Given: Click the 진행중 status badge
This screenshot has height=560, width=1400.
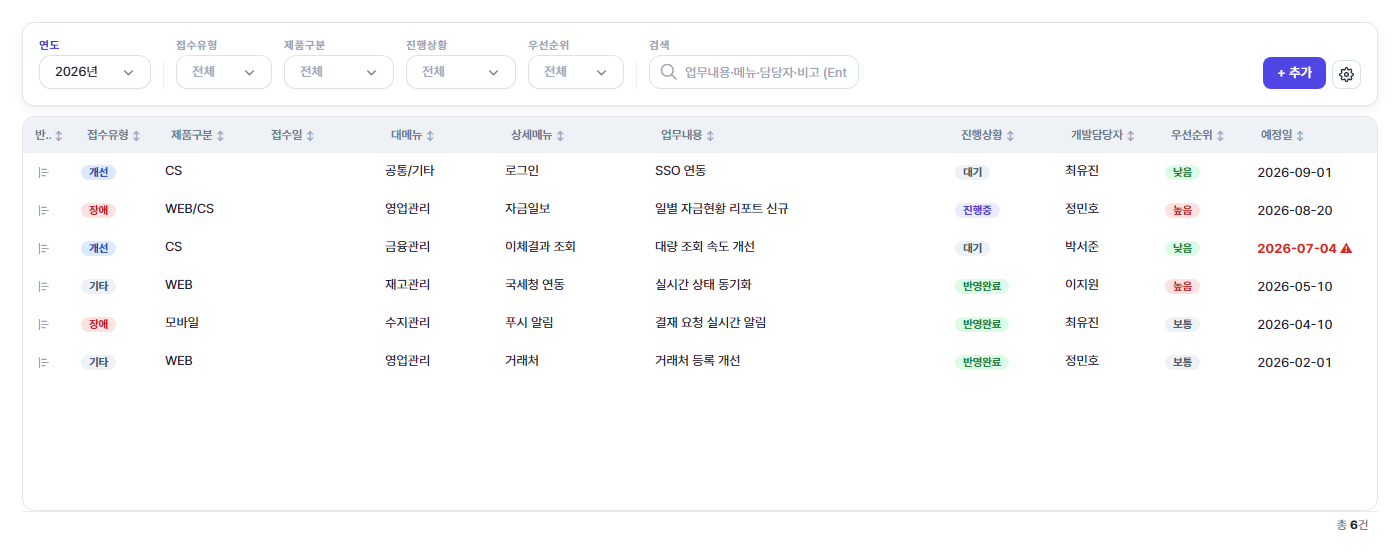Looking at the screenshot, I should coord(977,210).
